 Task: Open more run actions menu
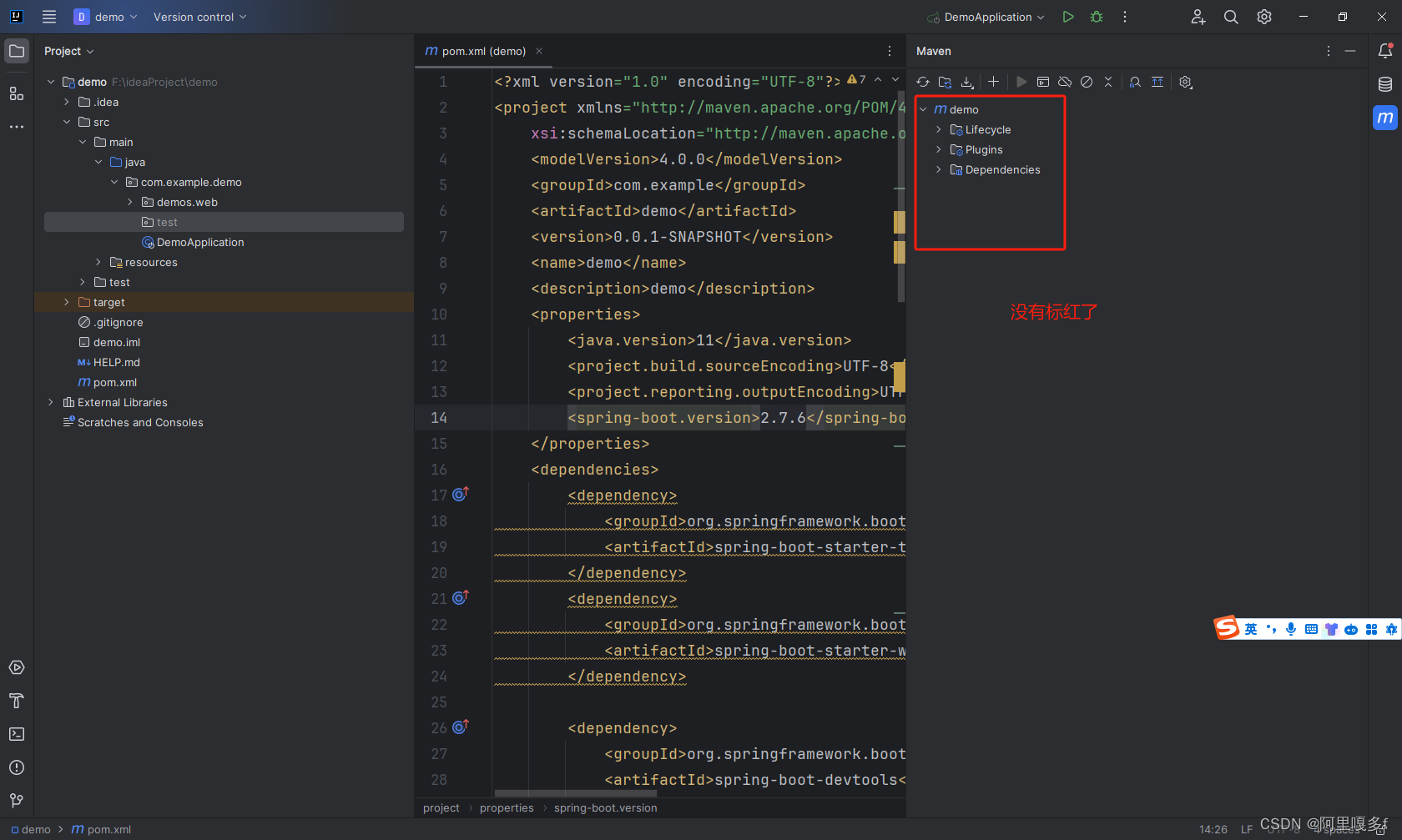1125,17
